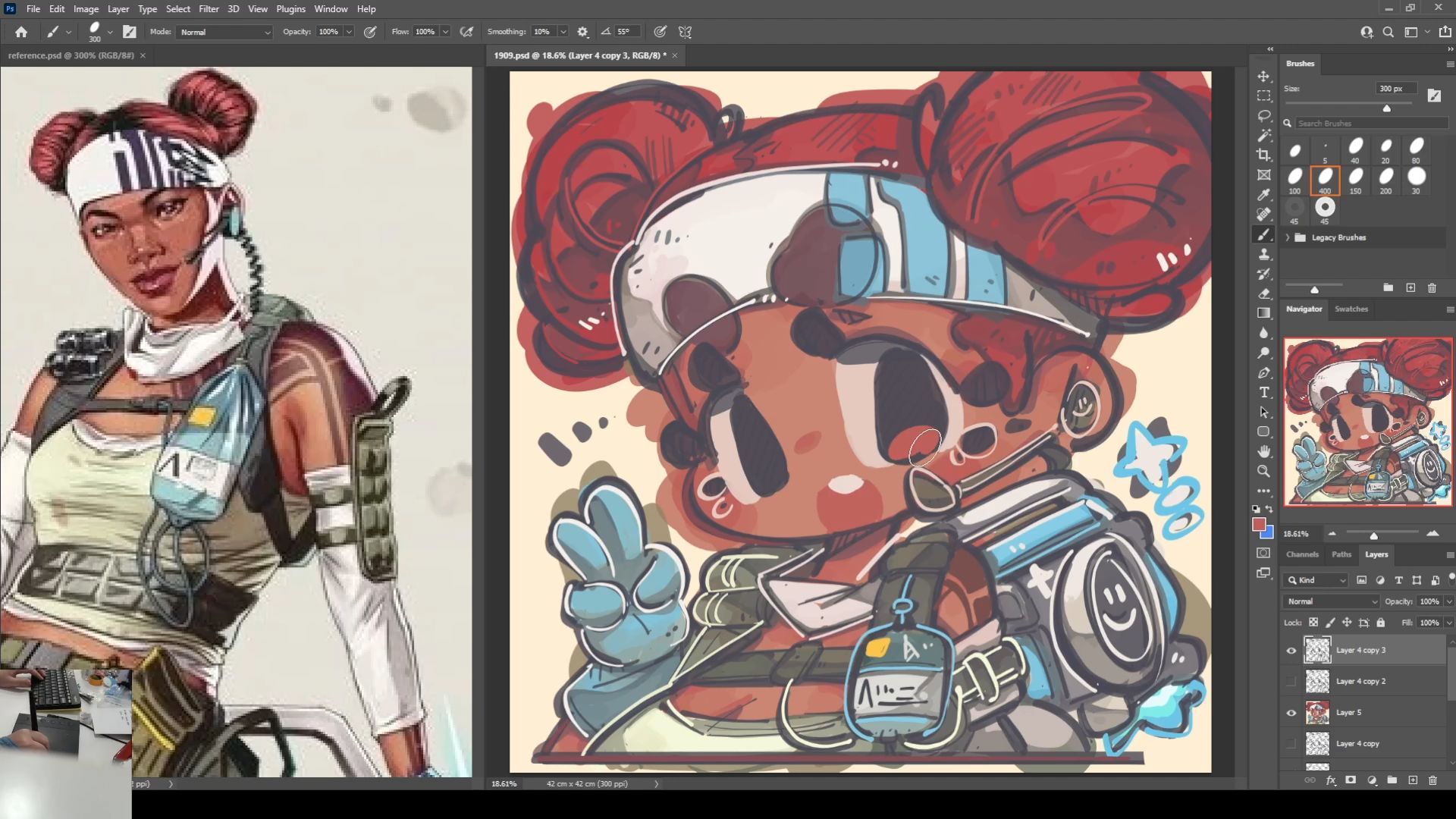Select the Move tool
Screen dimensions: 1456x819
click(x=1263, y=77)
